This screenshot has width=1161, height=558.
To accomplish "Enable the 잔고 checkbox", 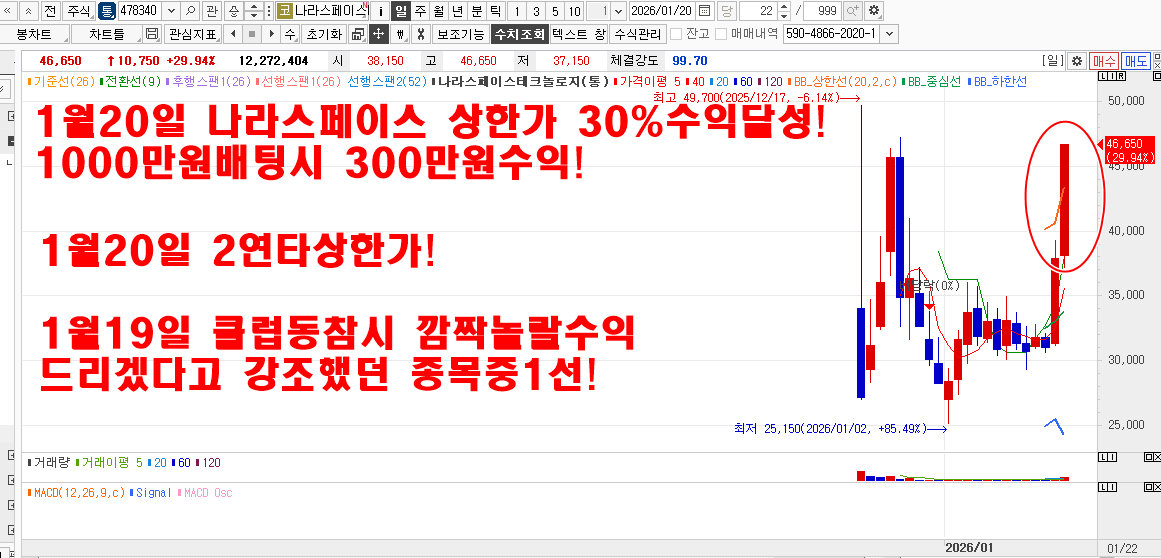I will click(x=676, y=34).
